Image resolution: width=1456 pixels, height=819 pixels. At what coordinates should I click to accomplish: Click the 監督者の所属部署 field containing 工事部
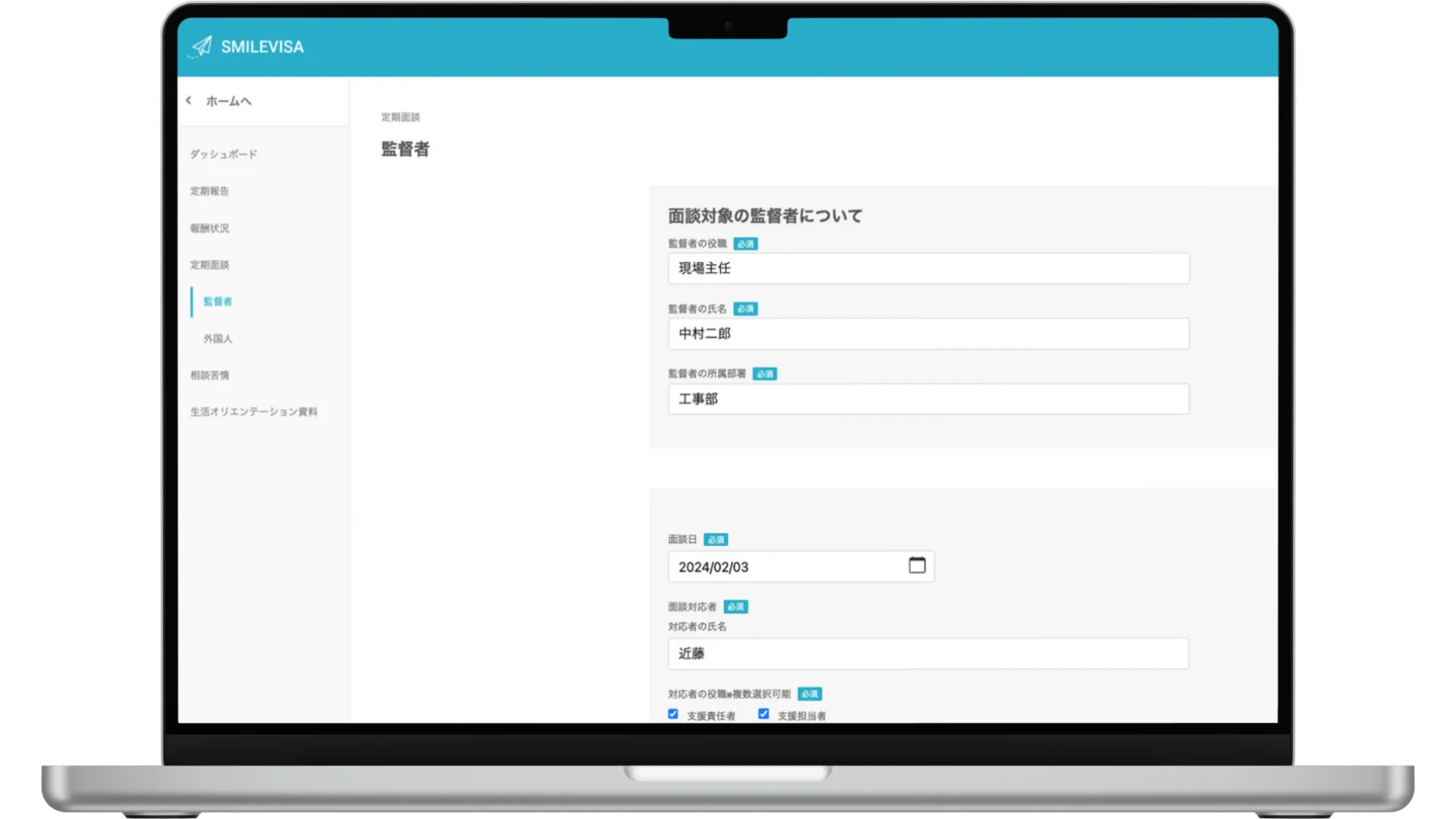[927, 399]
